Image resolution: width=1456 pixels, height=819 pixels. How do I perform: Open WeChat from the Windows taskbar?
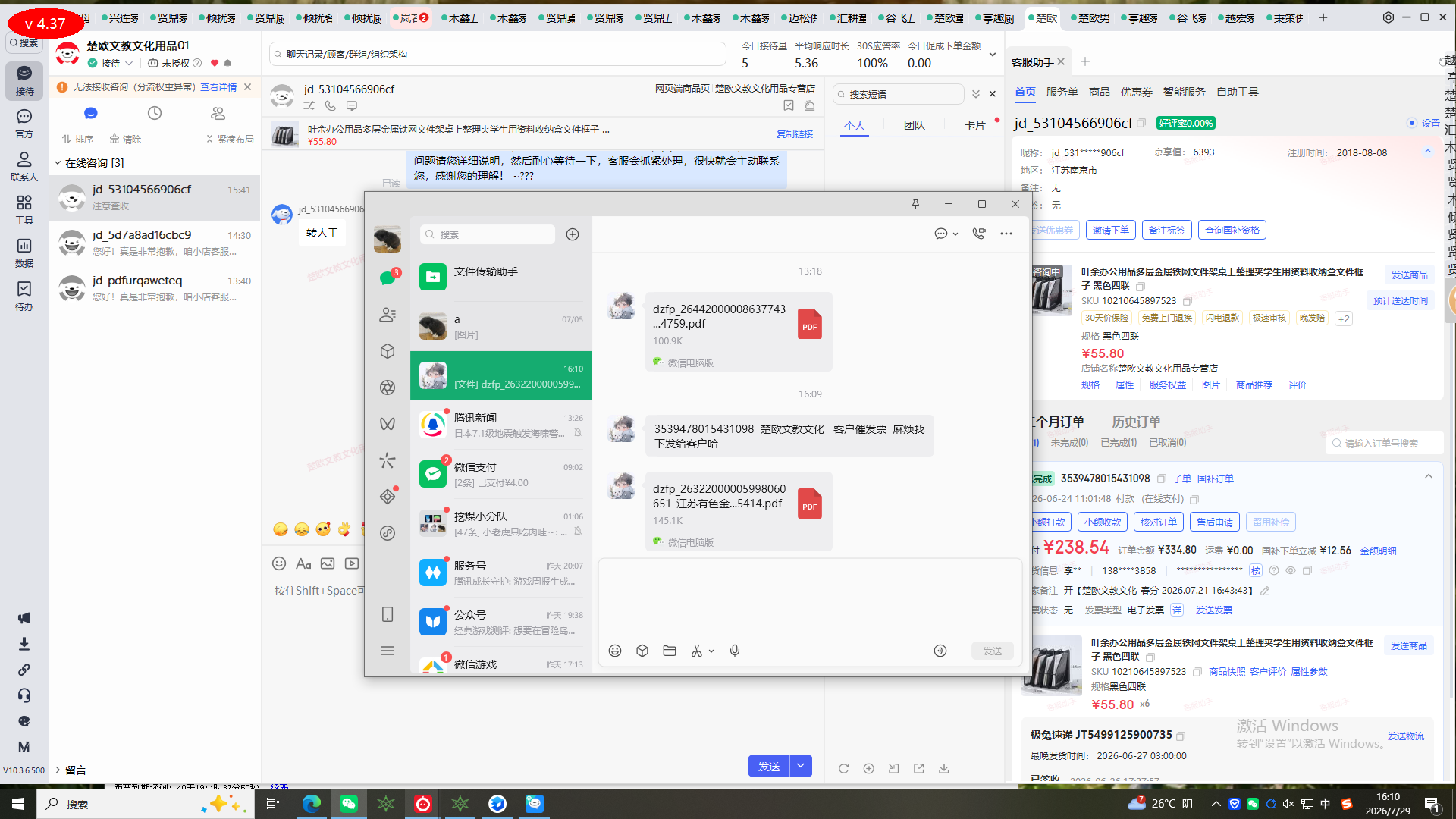pos(349,804)
